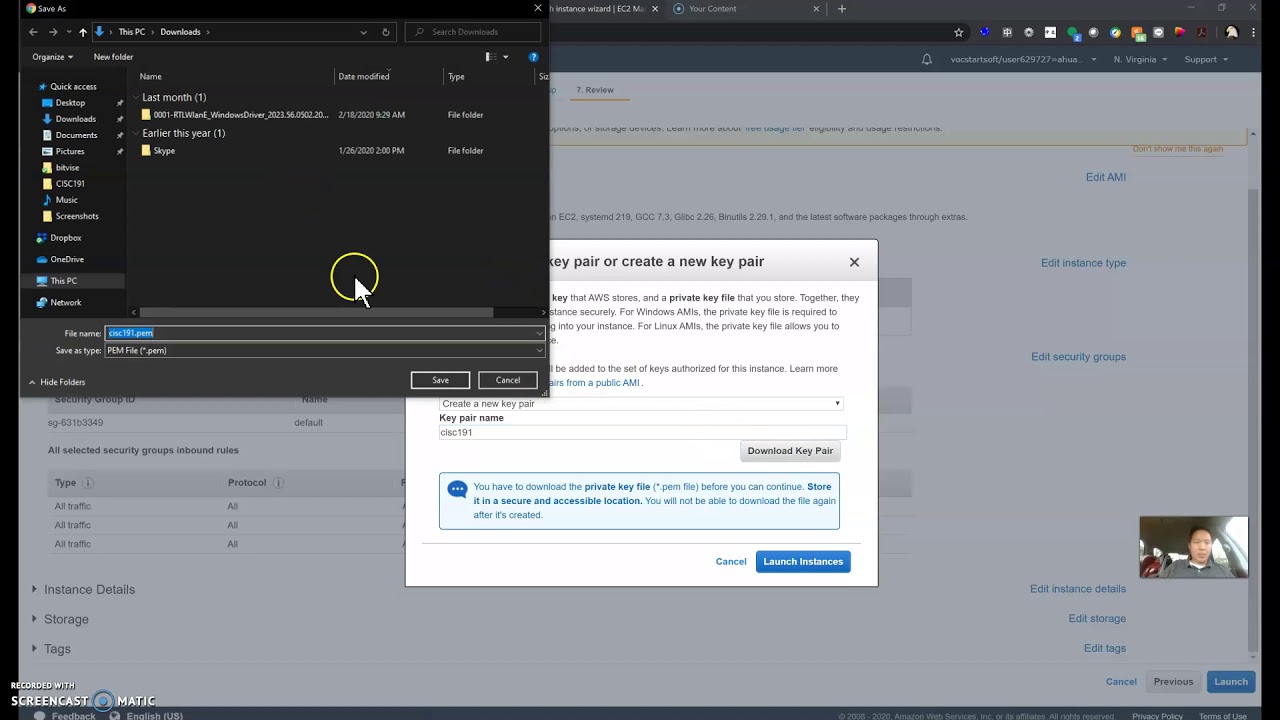This screenshot has width=1280, height=720.
Task: Close the key pair dialog with X
Action: (854, 262)
